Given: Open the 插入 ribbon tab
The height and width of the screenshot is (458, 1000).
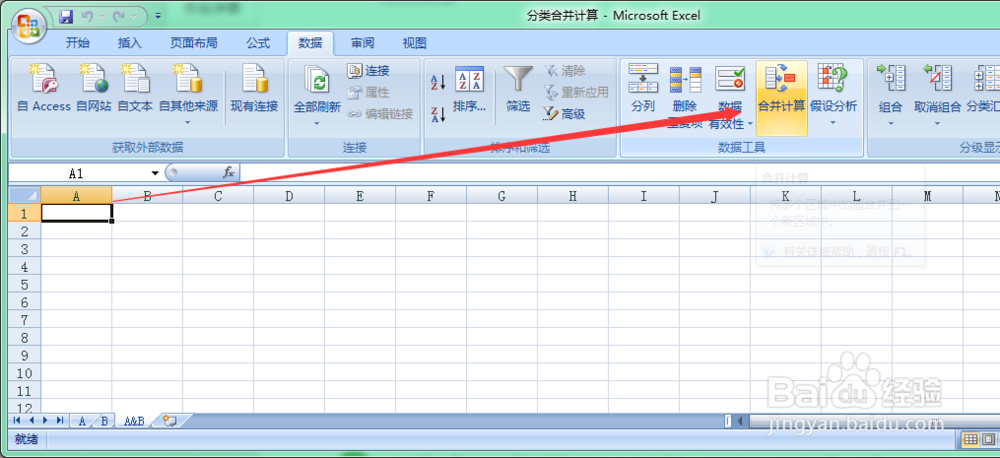Looking at the screenshot, I should [129, 43].
